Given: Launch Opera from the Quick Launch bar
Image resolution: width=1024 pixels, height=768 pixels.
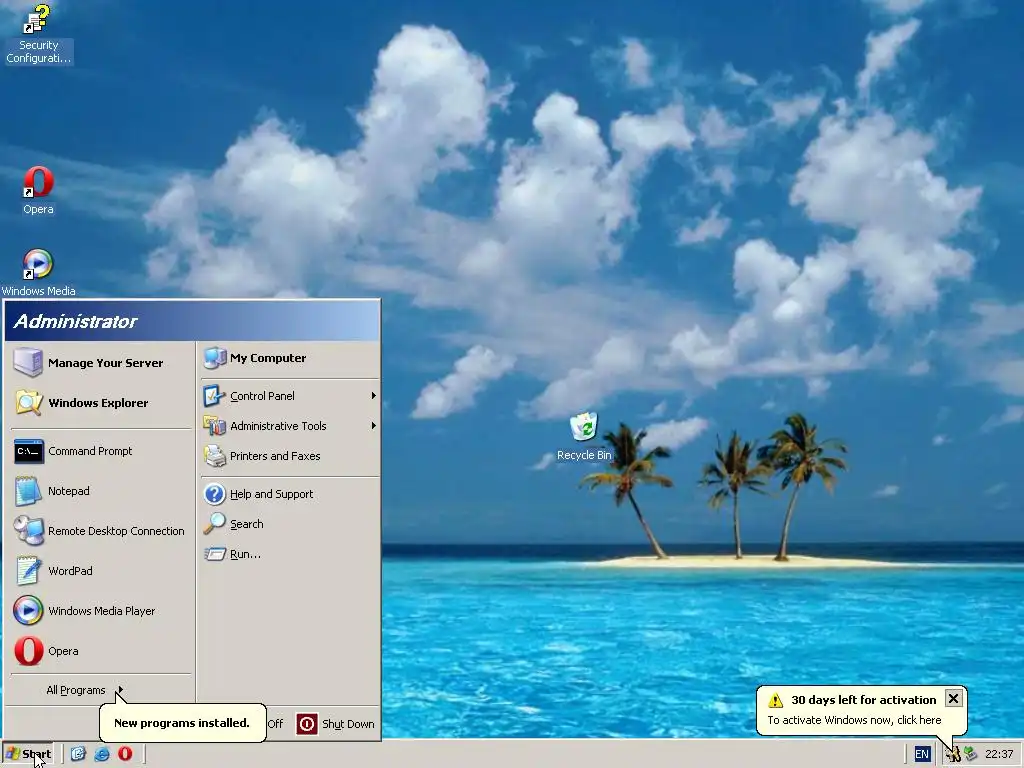Looking at the screenshot, I should tap(125, 754).
